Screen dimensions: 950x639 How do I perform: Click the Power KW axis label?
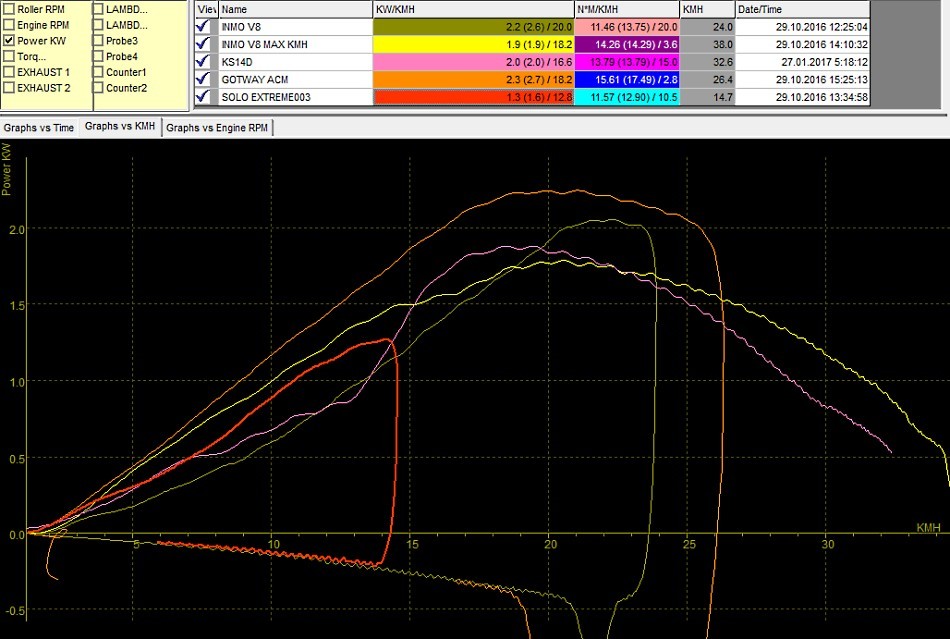click(6, 169)
